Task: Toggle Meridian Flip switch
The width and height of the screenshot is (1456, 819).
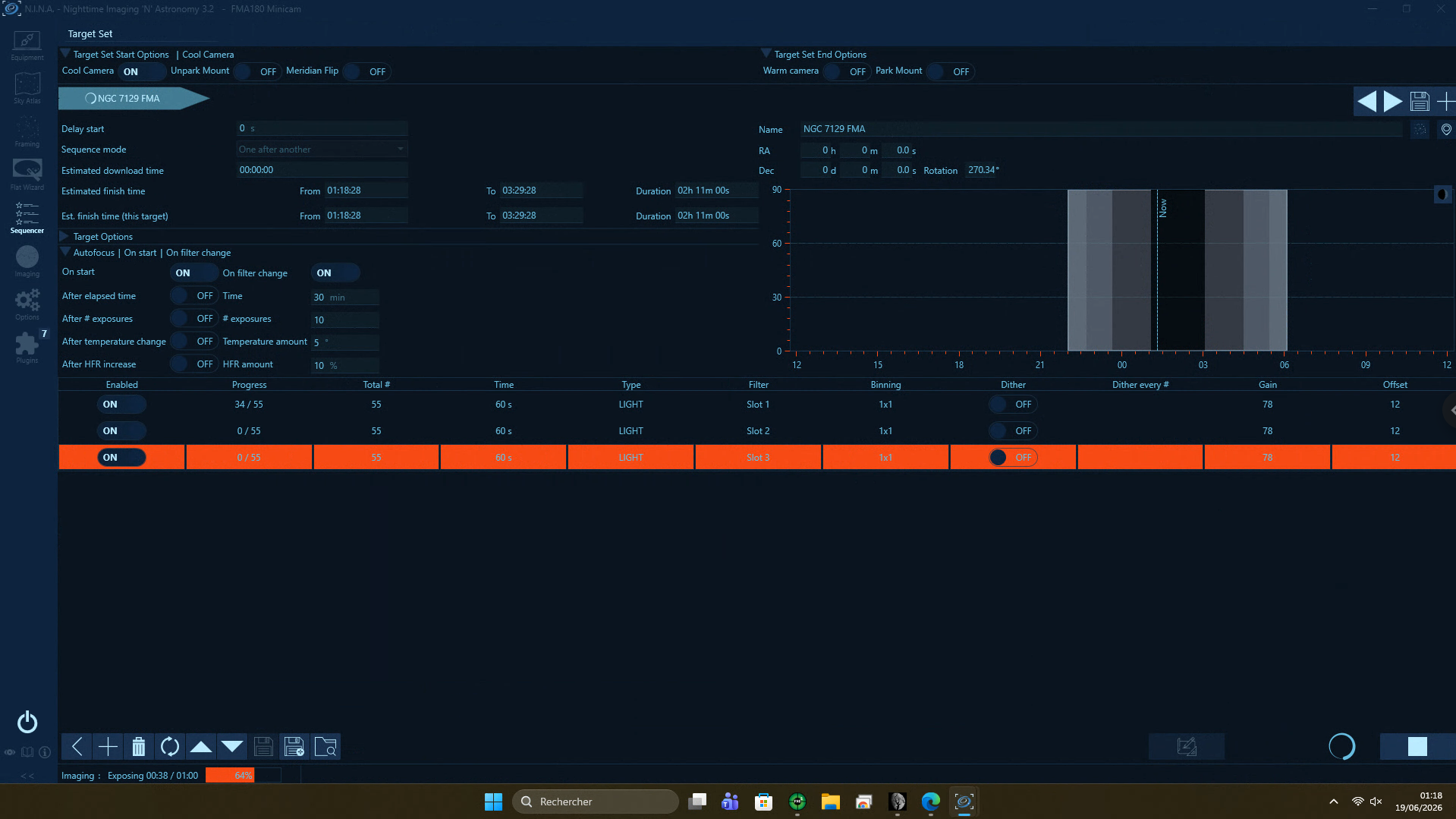Action: 366,72
